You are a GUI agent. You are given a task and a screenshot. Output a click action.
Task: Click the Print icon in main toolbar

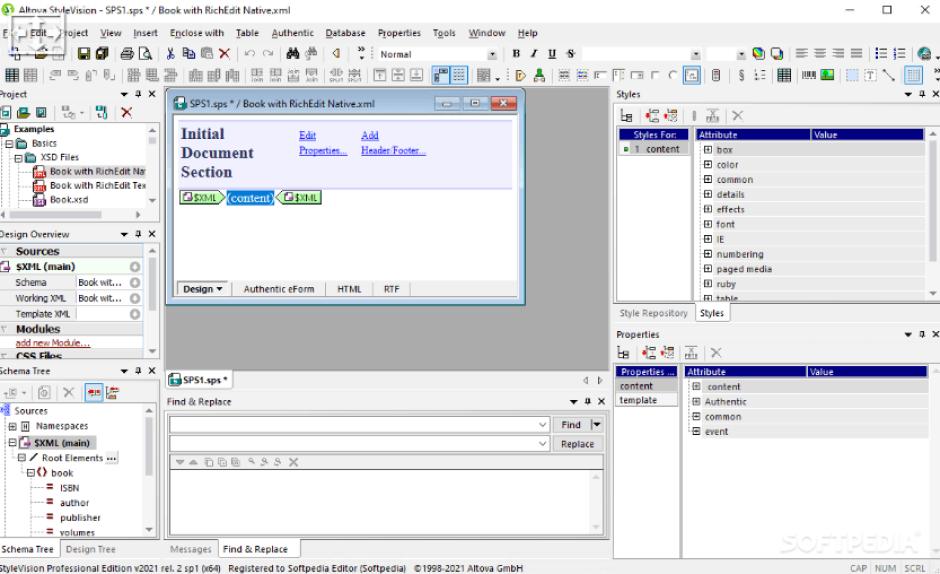[x=127, y=54]
